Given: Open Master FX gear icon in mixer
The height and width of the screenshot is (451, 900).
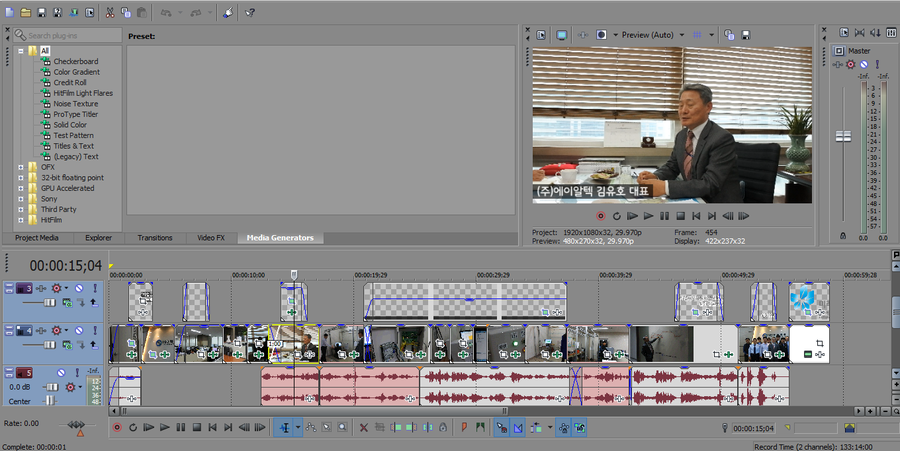Looking at the screenshot, I should click(x=851, y=64).
